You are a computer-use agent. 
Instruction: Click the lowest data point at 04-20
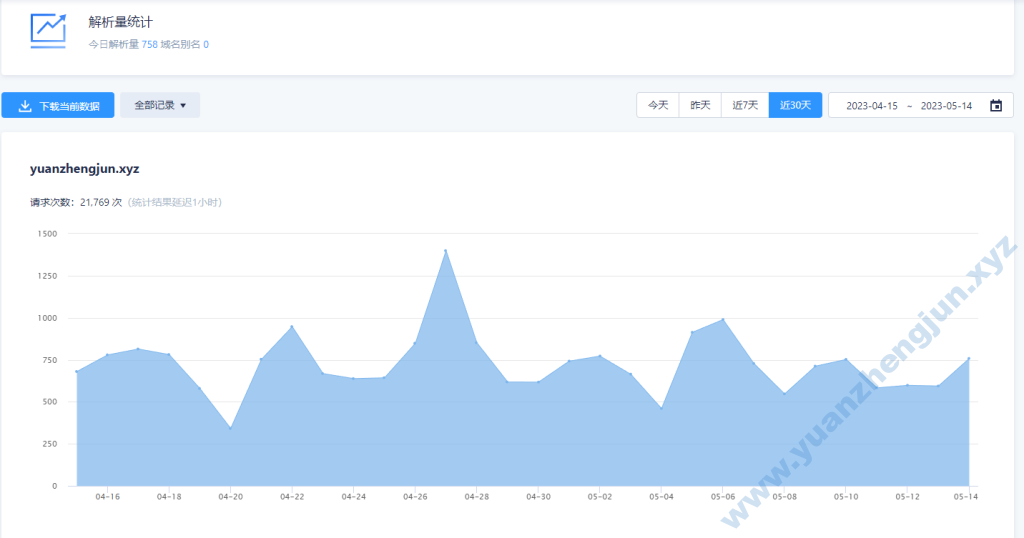230,428
